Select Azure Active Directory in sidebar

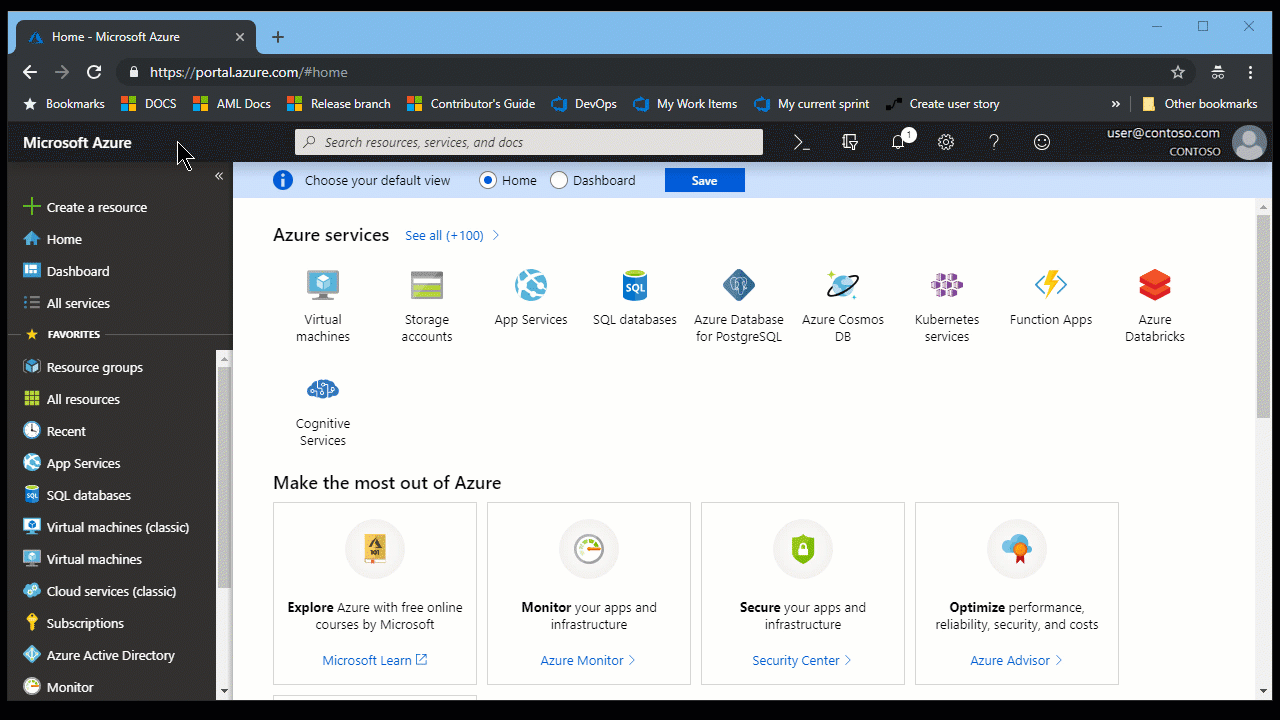[x=110, y=655]
